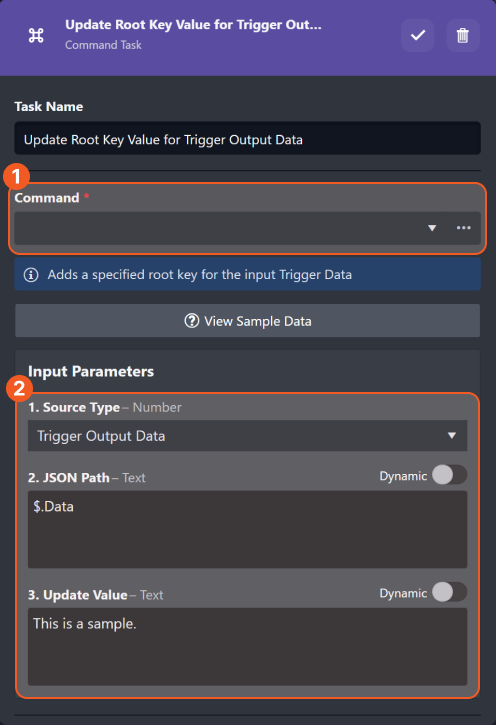This screenshot has height=725, width=496.
Task: Open the Command field ellipsis options
Action: 464,227
